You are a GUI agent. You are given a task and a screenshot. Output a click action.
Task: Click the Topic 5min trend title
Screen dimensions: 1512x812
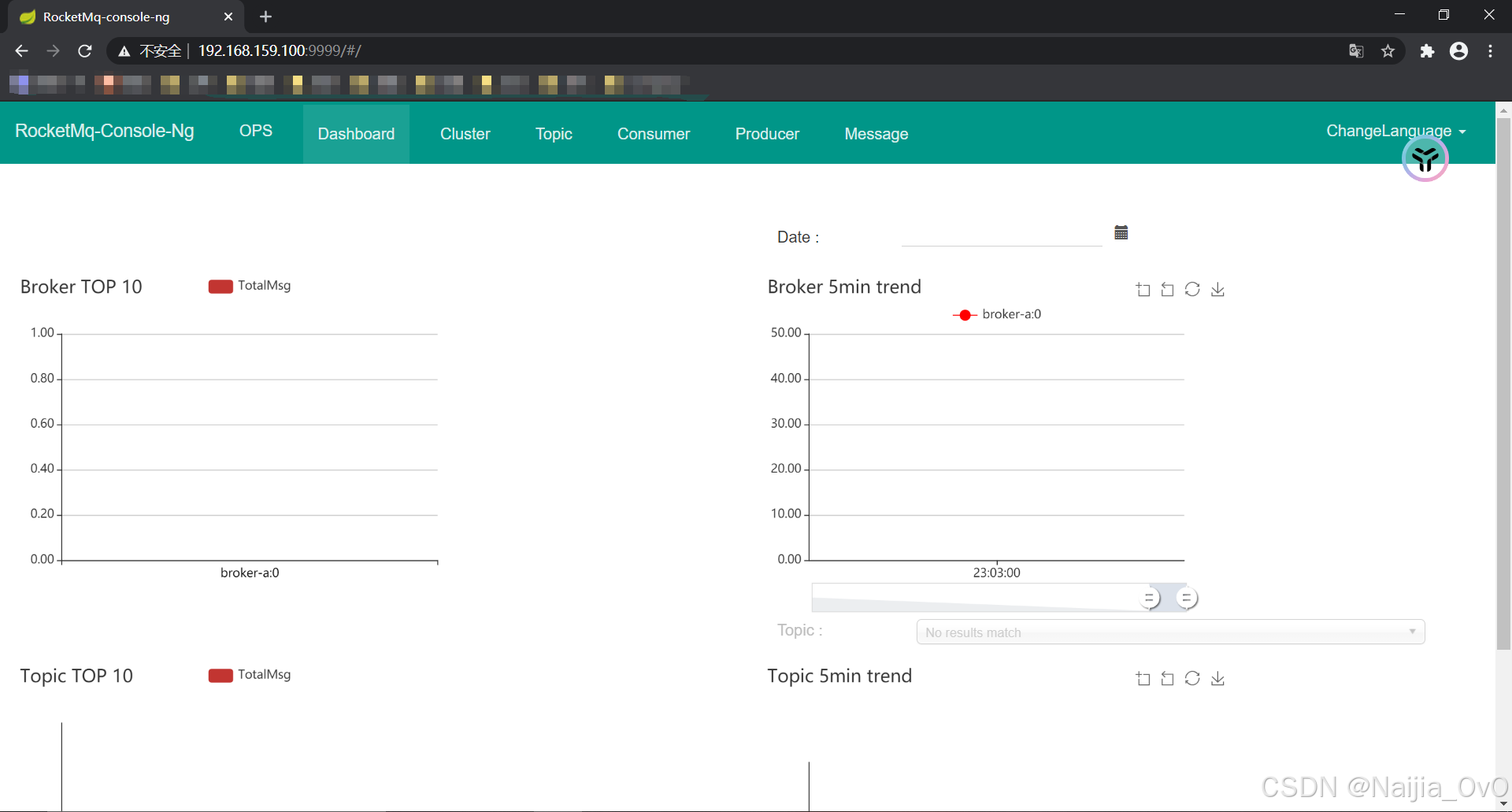[x=839, y=676]
